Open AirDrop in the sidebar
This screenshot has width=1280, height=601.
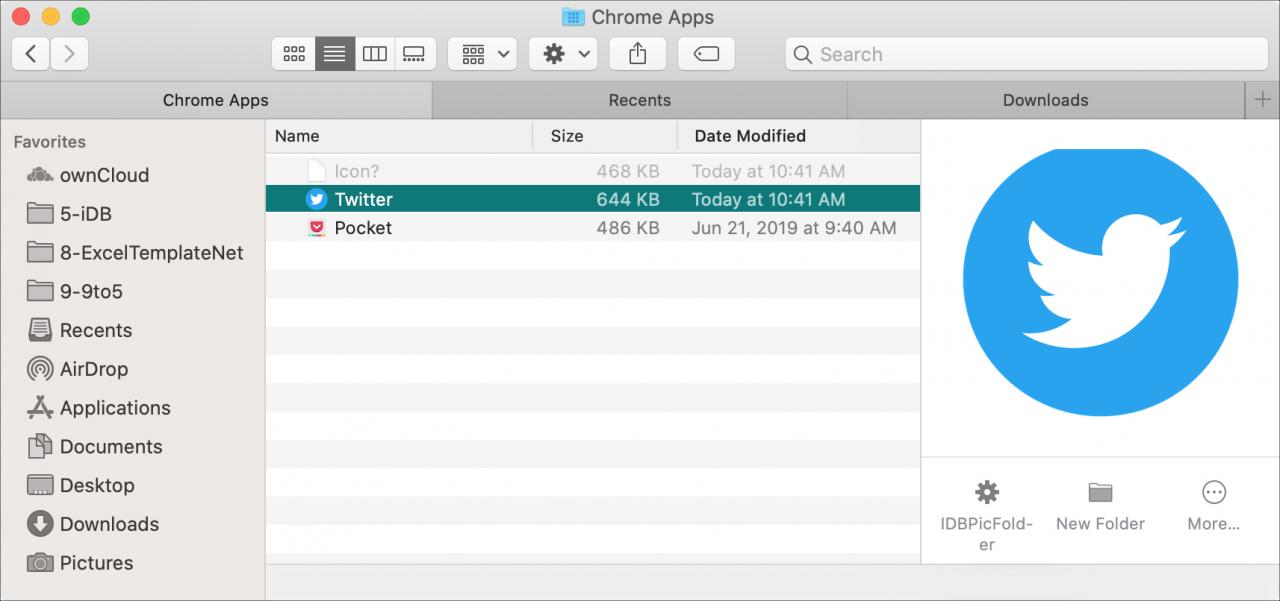(x=77, y=369)
